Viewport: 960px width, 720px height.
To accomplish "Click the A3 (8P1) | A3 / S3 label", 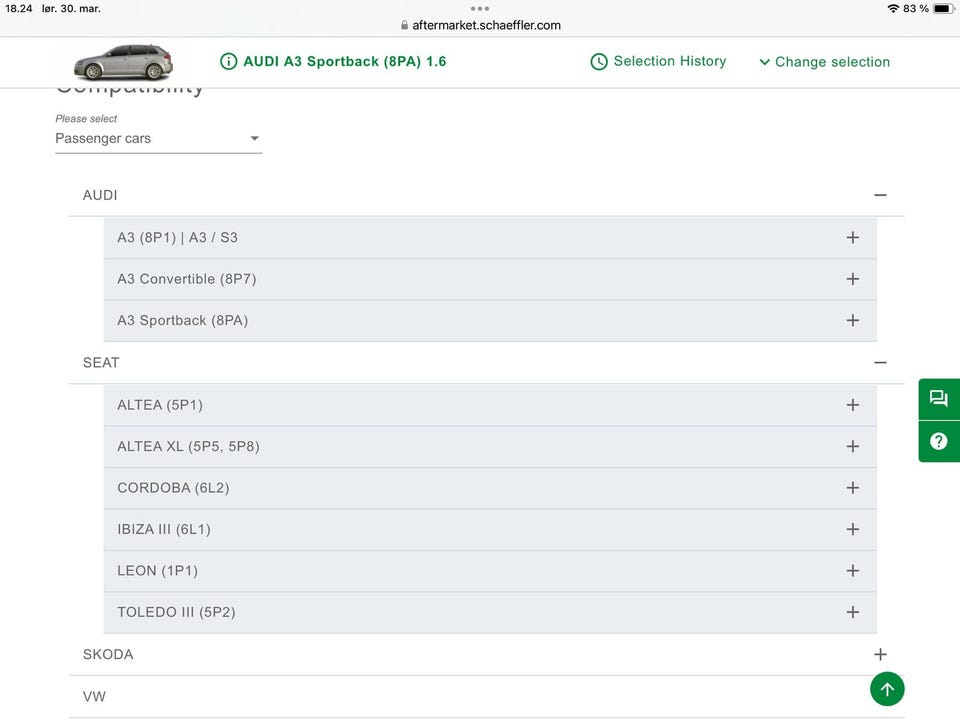I will 178,238.
